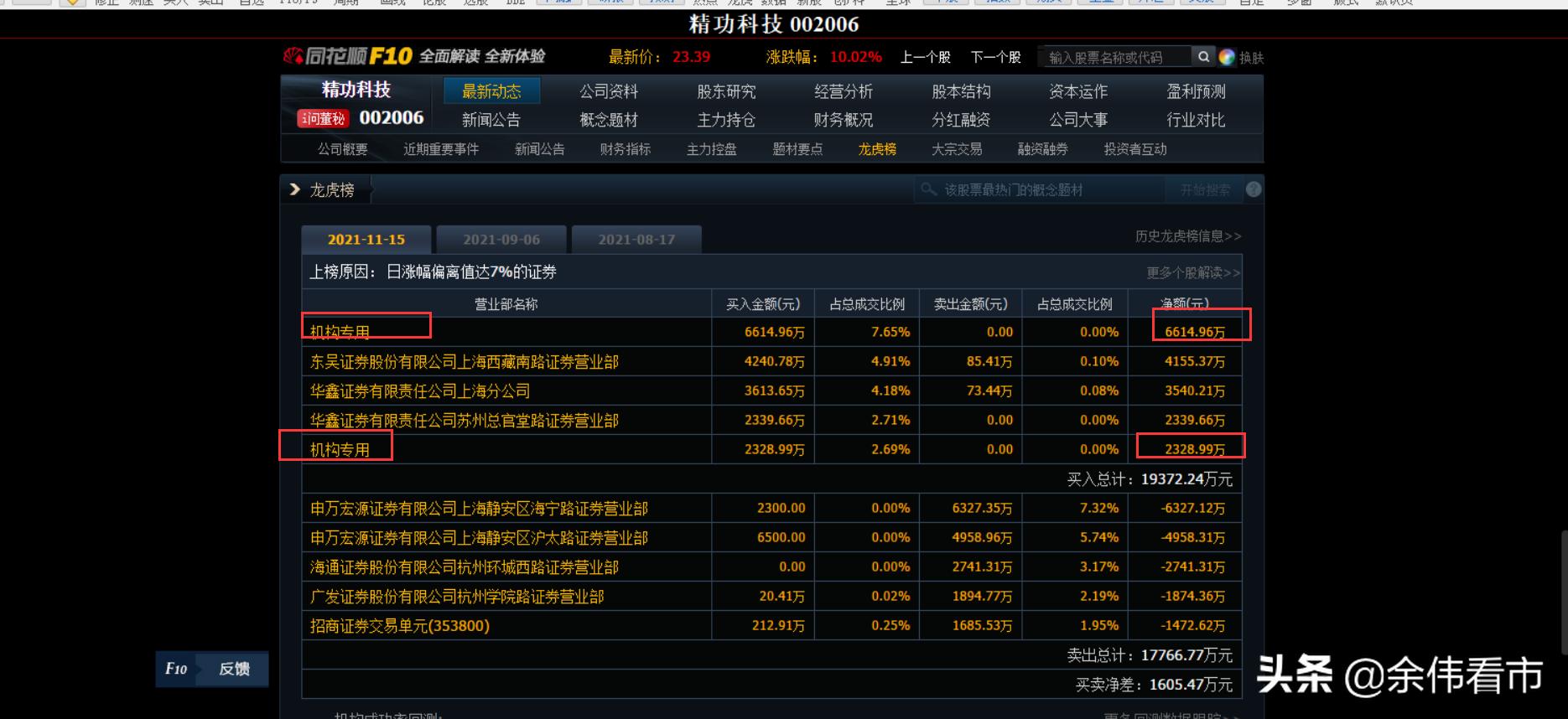
Task: Go to 上一个股
Action: (x=925, y=57)
